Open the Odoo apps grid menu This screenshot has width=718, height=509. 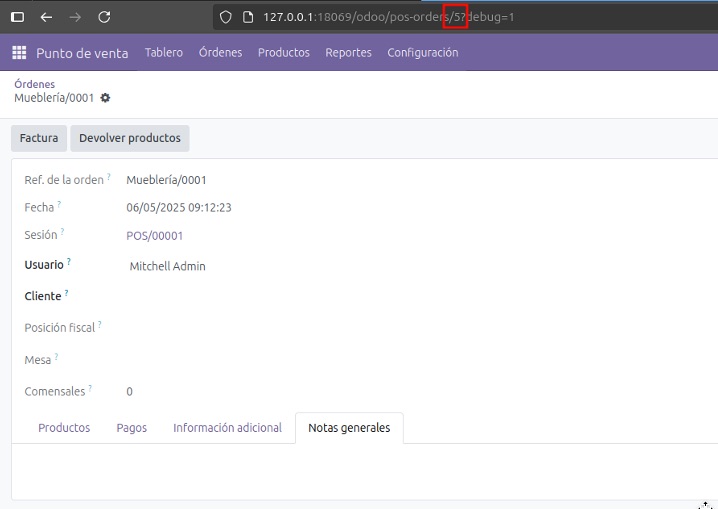tap(19, 53)
